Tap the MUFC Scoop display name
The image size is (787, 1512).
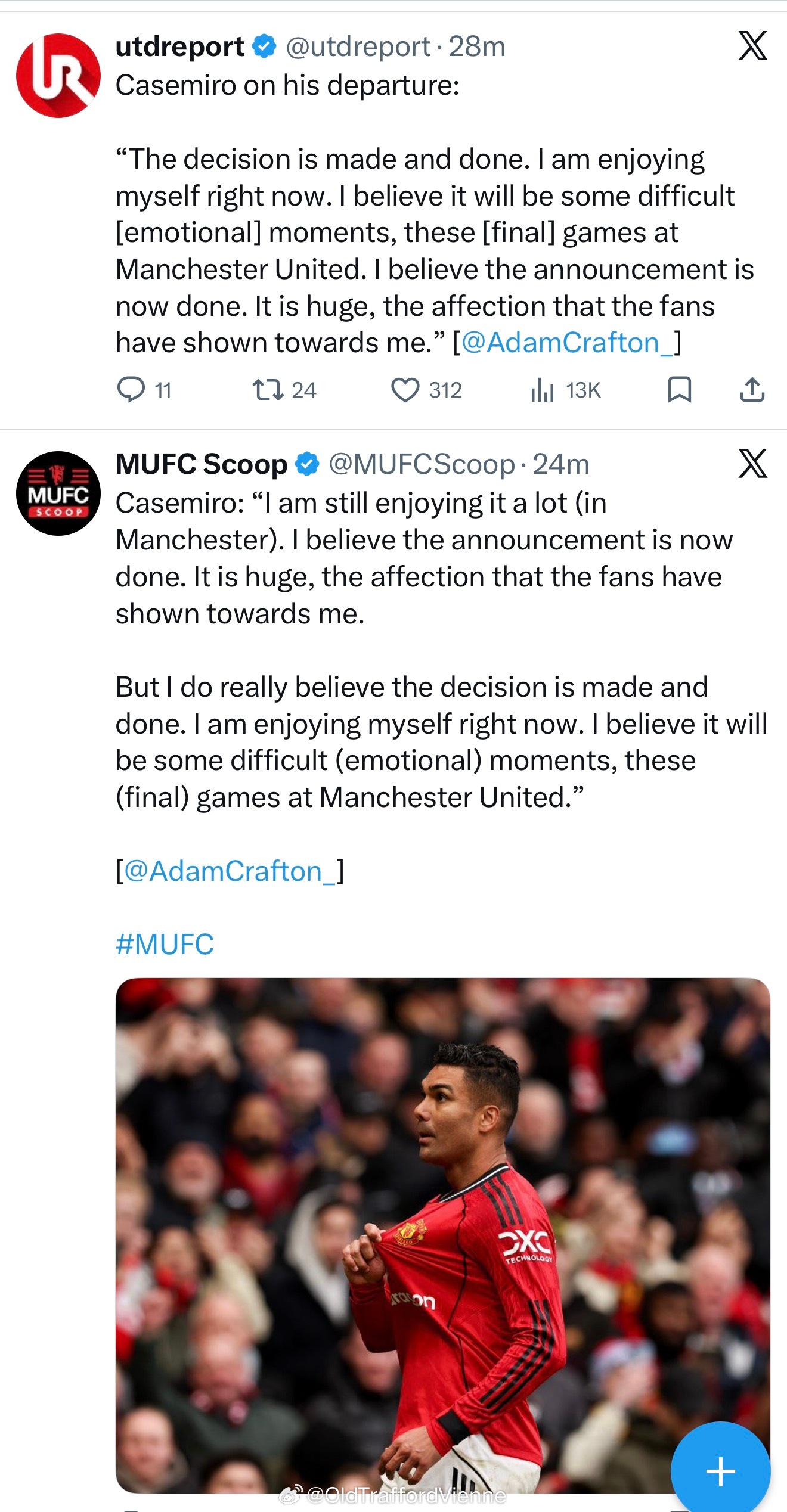click(201, 464)
